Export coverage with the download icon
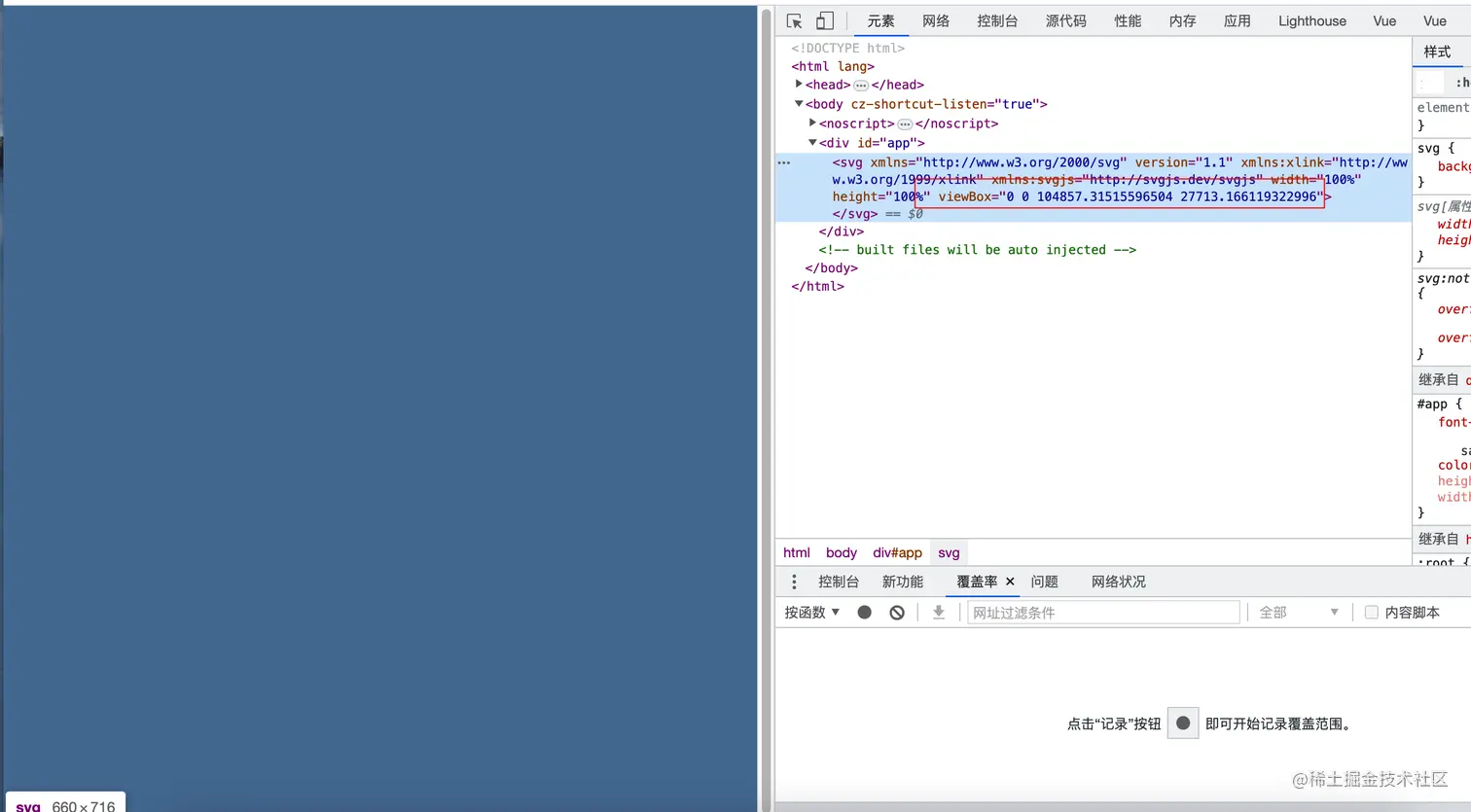This screenshot has height=812, width=1471. tap(938, 613)
